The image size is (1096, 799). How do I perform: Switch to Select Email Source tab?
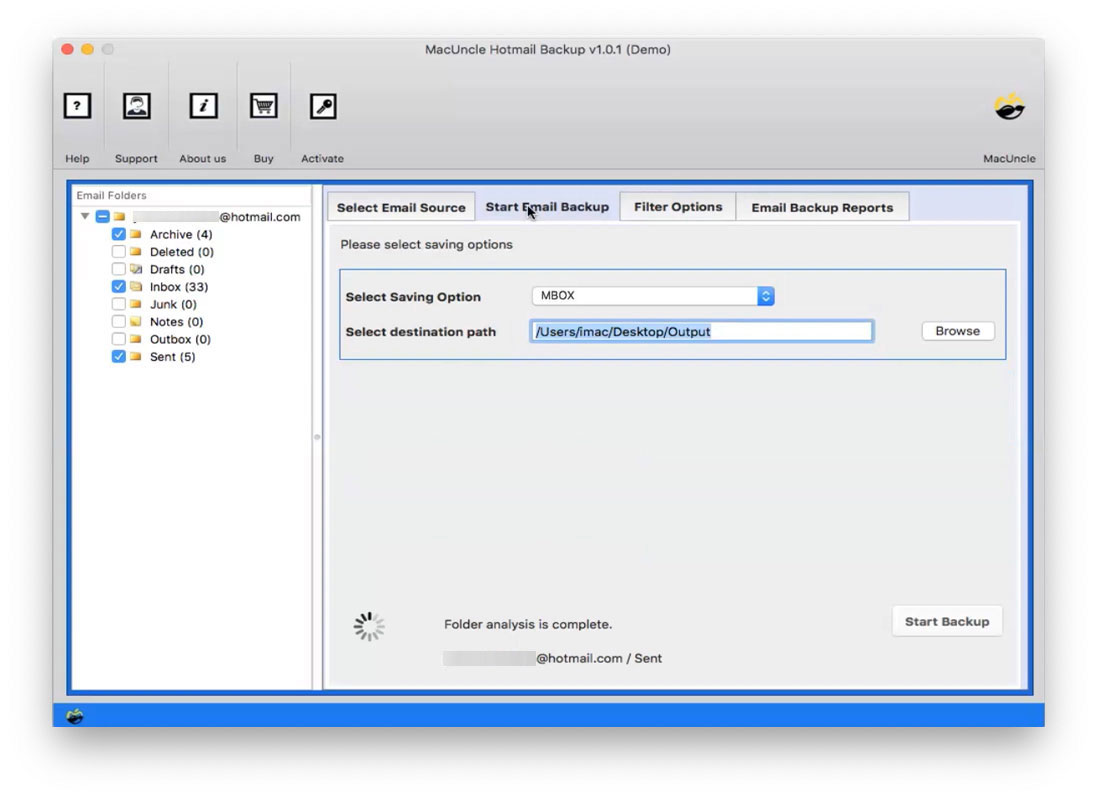pos(401,208)
